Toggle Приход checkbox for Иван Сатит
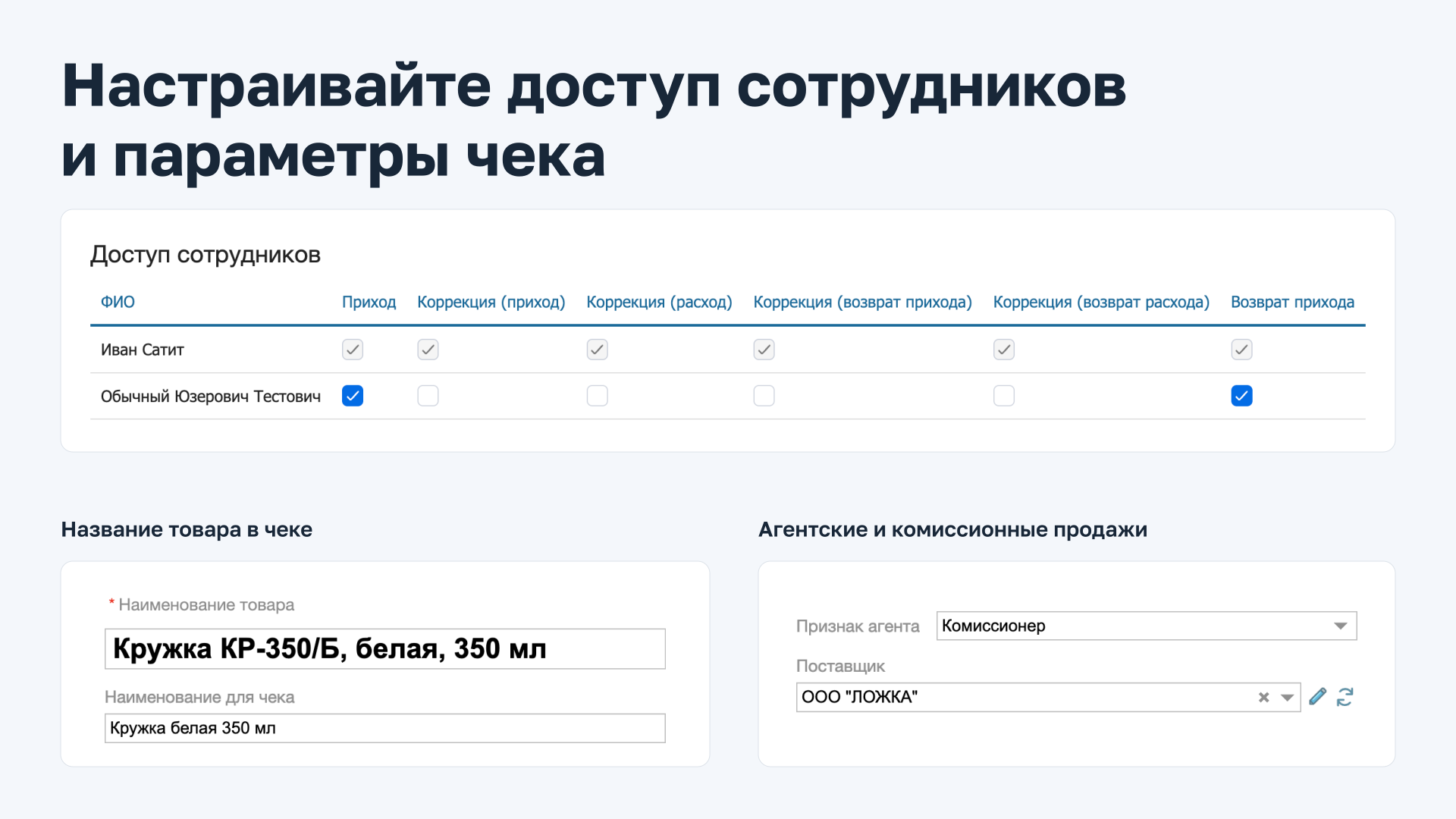 point(353,350)
